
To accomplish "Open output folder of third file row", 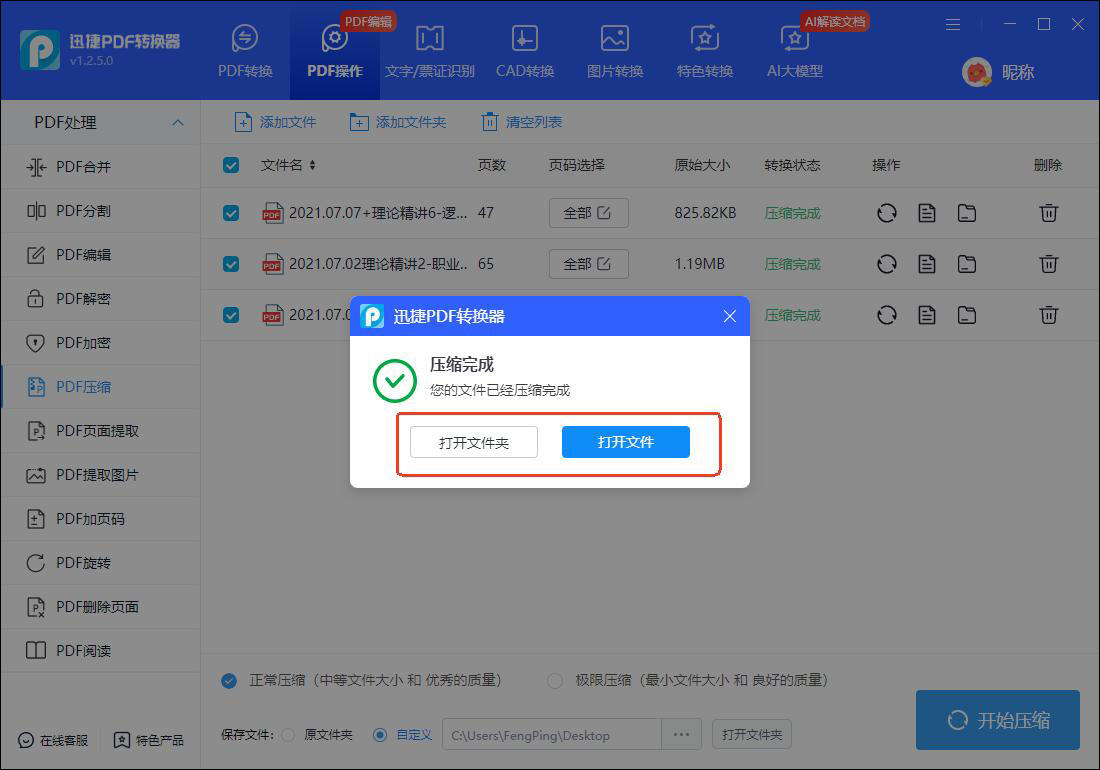I will click(967, 315).
